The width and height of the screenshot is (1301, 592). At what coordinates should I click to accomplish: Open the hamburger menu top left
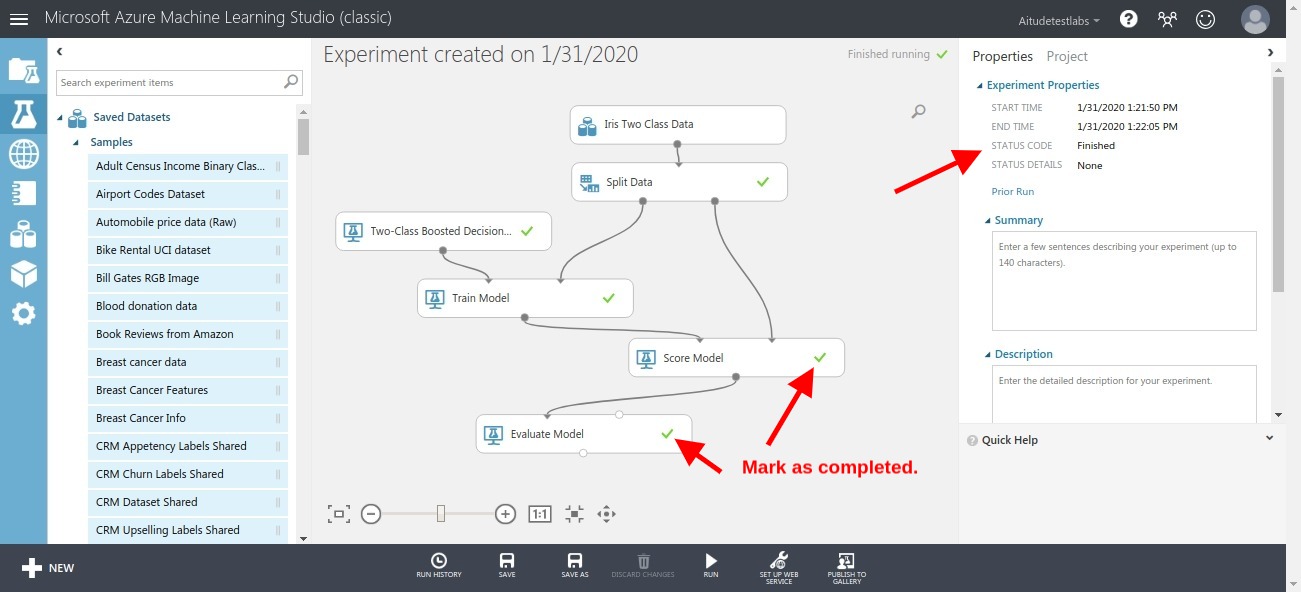coord(19,19)
